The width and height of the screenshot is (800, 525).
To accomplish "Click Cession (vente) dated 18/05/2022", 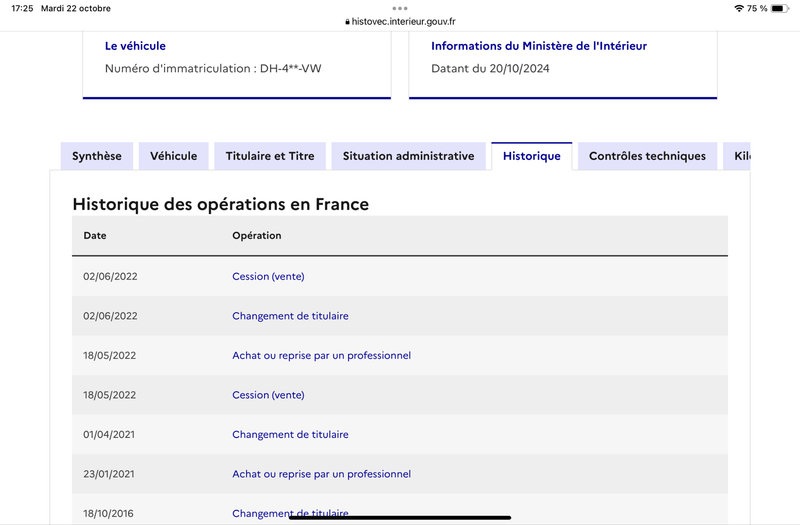I will 268,395.
